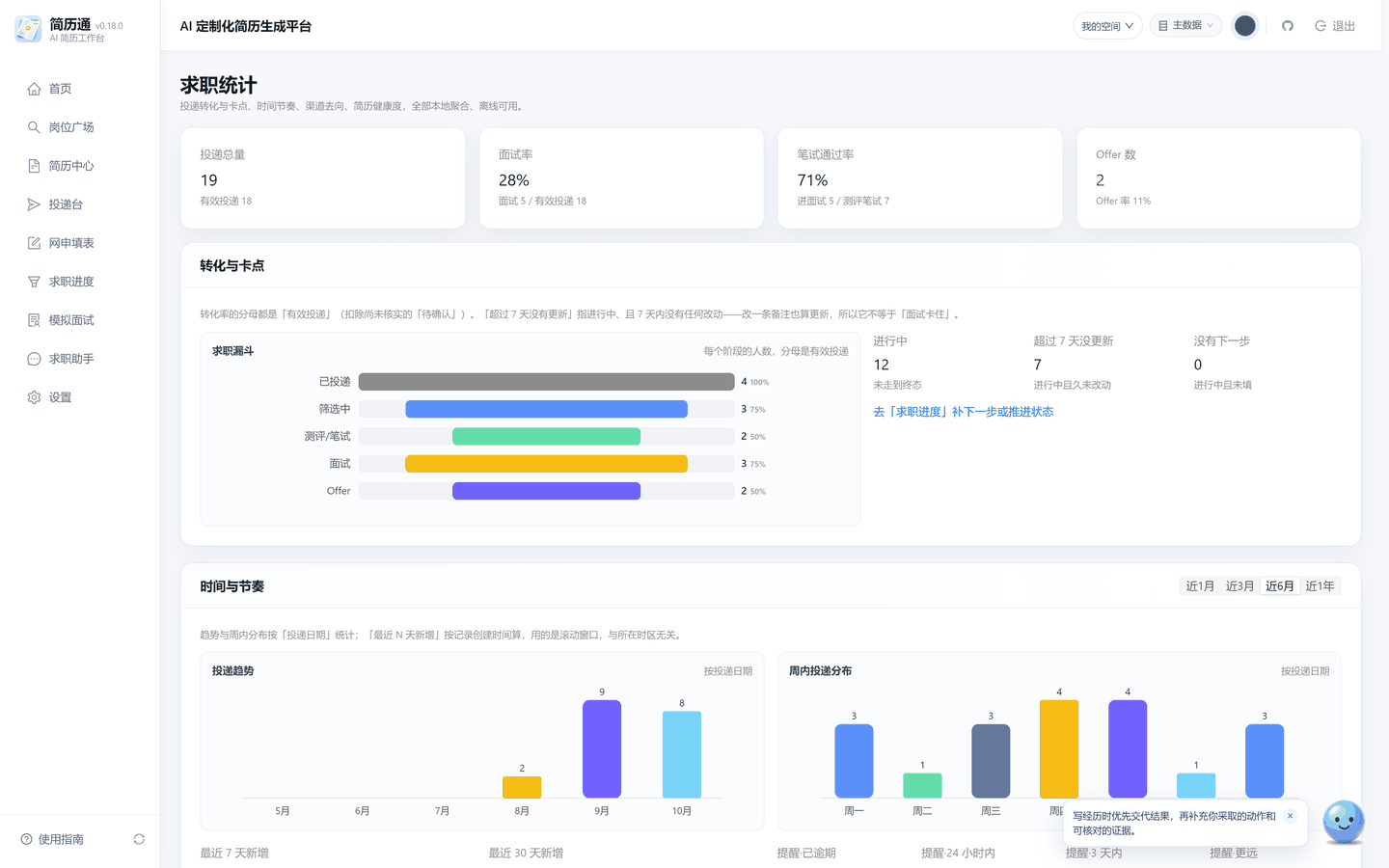Viewport: 1389px width, 868px height.
Task: Click the 面试率 value 28%
Action: (514, 180)
